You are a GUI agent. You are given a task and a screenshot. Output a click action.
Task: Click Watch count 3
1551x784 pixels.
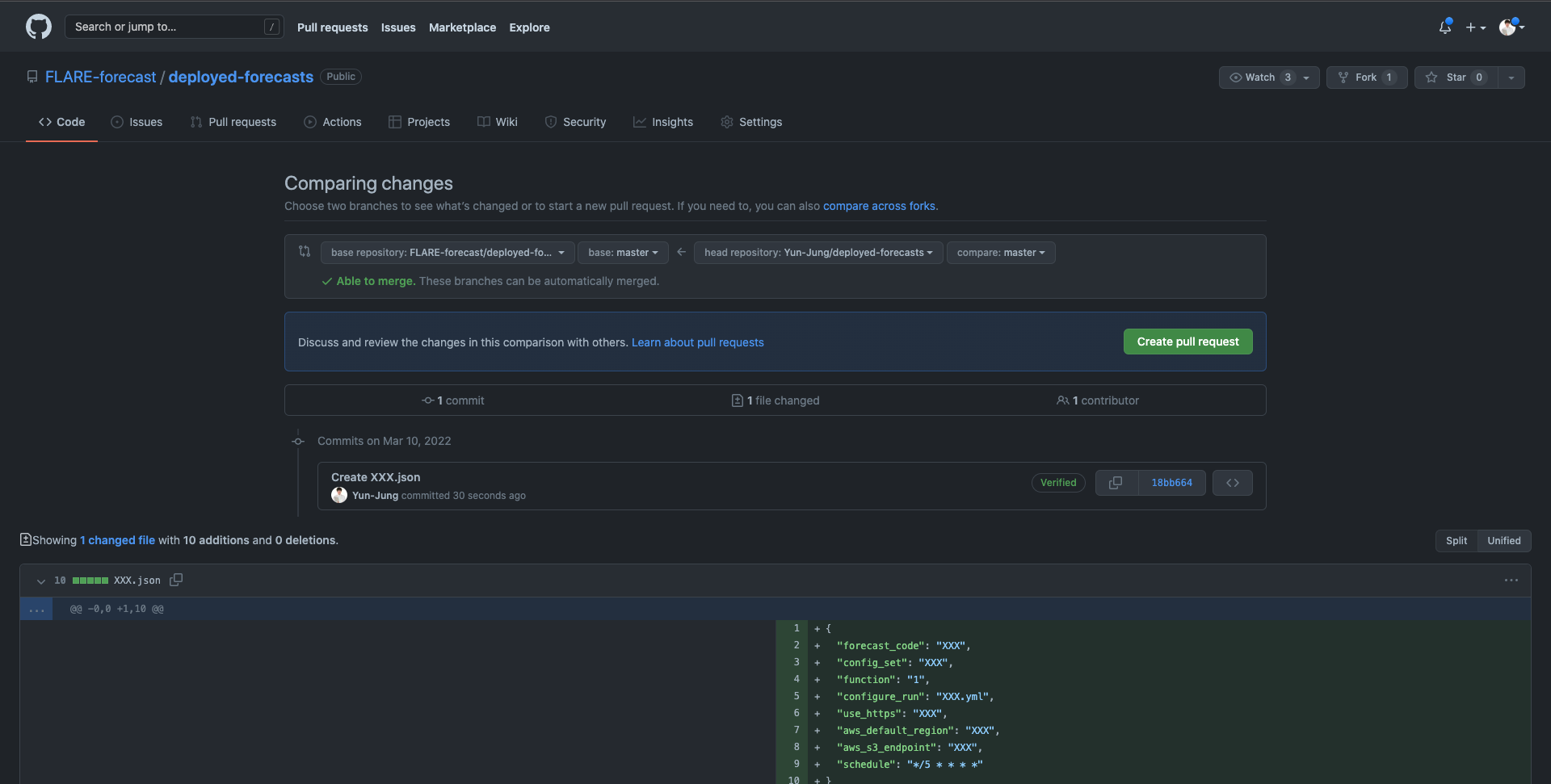(x=1288, y=78)
